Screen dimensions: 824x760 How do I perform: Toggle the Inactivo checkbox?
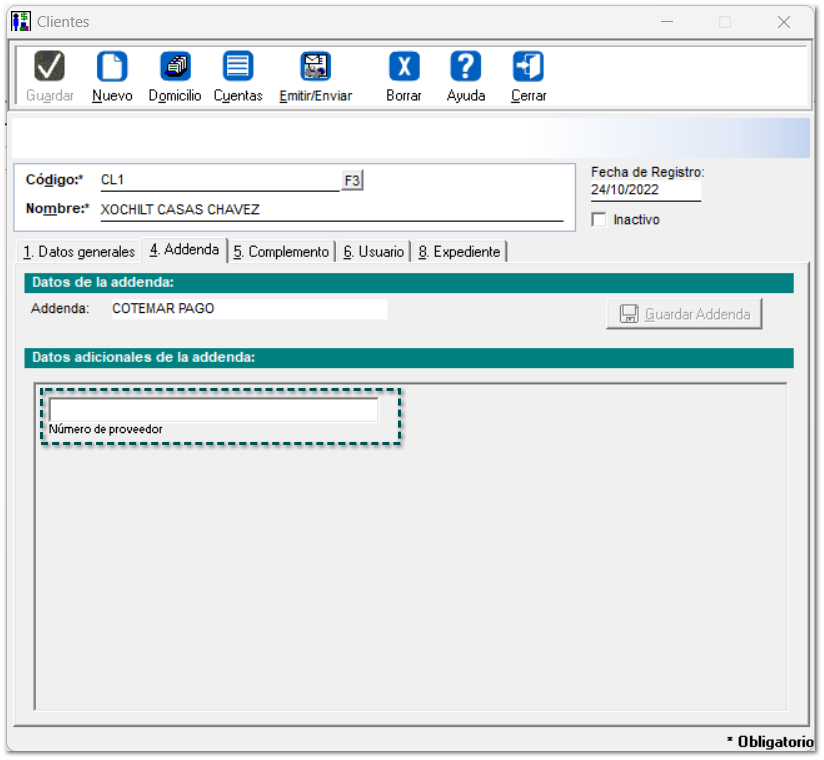[599, 220]
